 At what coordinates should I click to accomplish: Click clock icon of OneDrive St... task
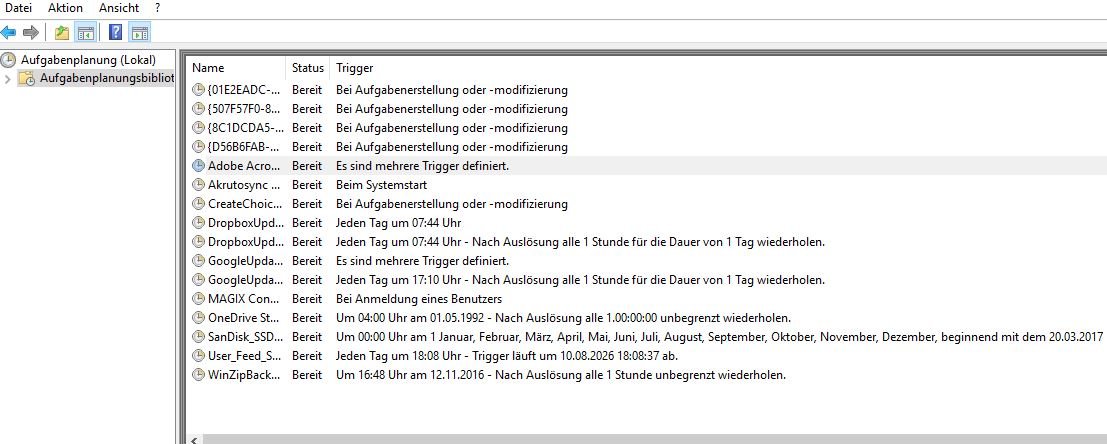pos(198,318)
